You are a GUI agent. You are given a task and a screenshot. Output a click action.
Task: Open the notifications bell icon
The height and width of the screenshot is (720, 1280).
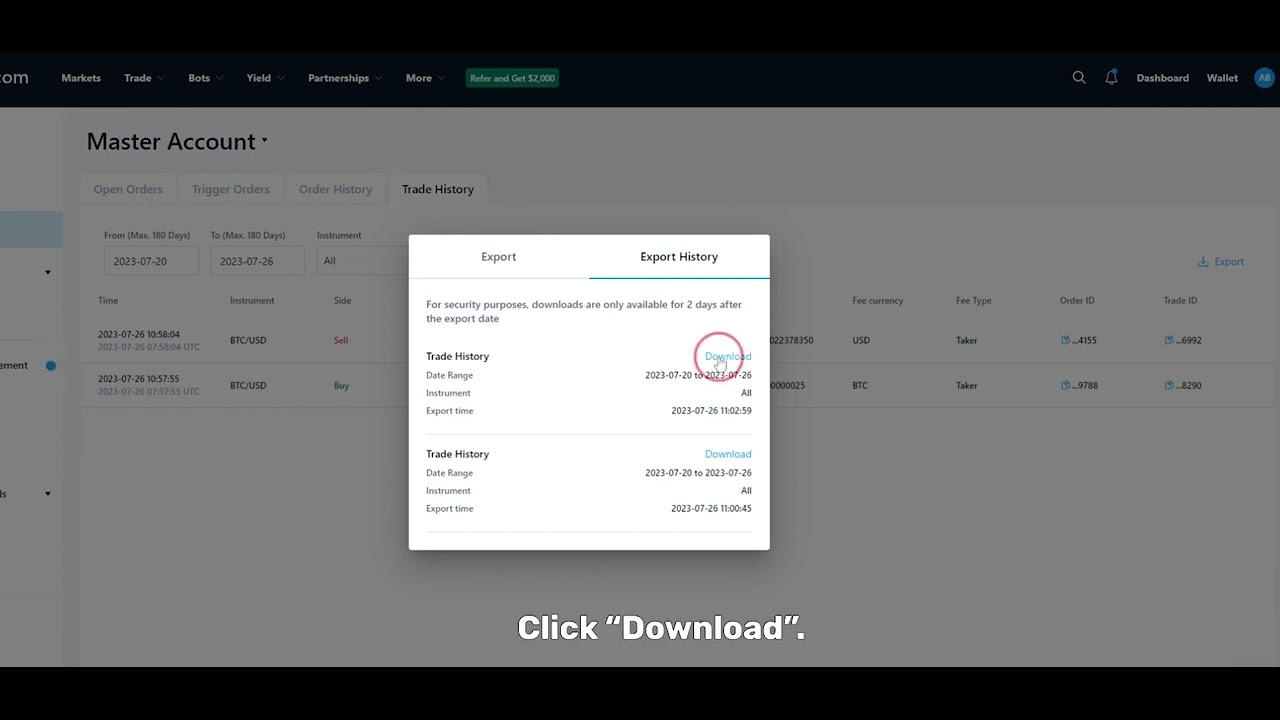point(1111,78)
